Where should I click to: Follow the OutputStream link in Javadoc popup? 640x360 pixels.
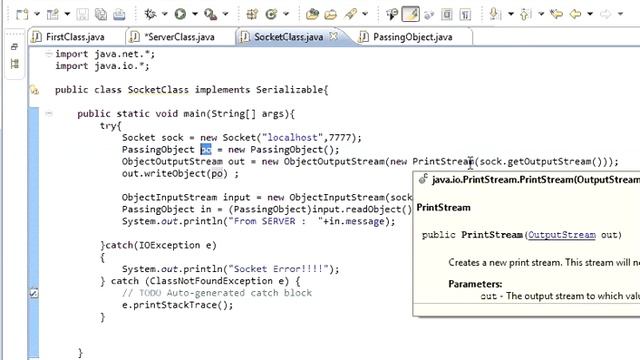(x=562, y=235)
